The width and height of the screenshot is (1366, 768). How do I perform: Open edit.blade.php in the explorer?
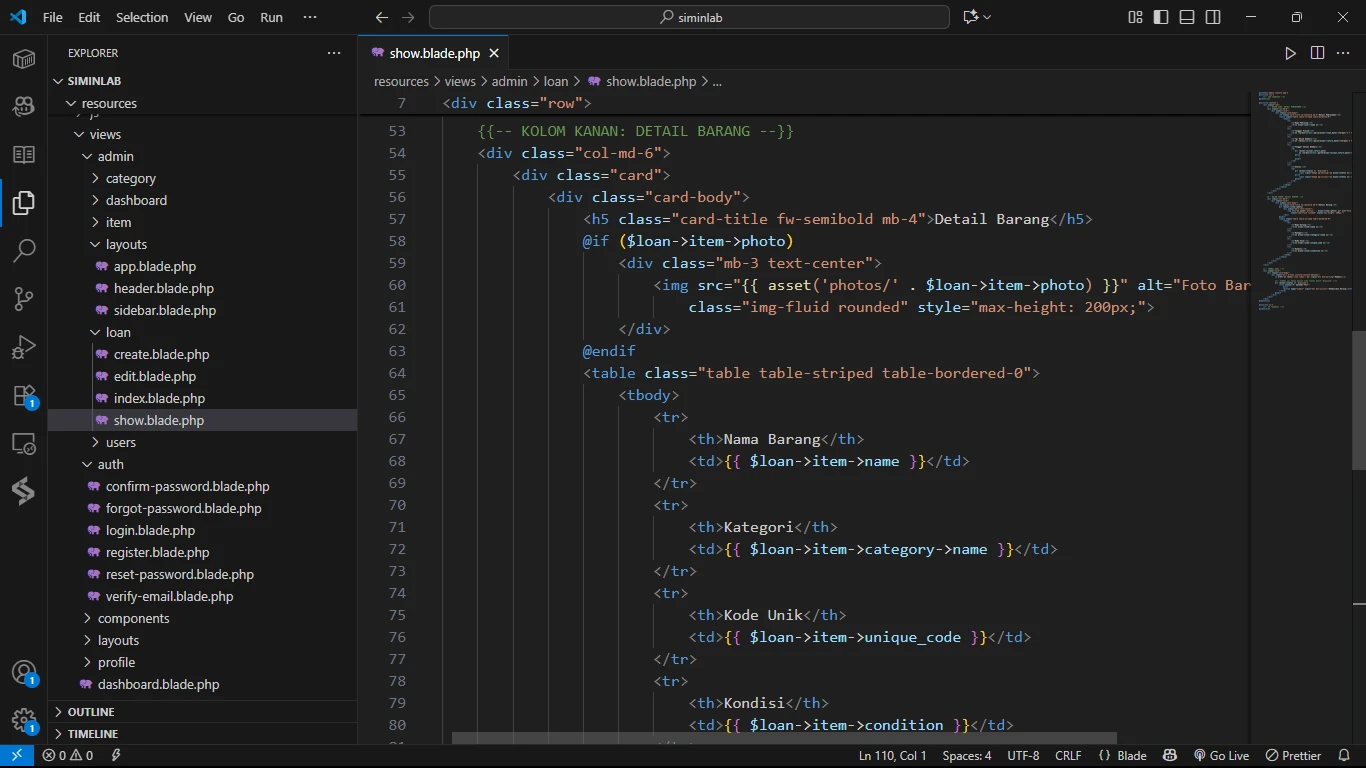tap(154, 376)
